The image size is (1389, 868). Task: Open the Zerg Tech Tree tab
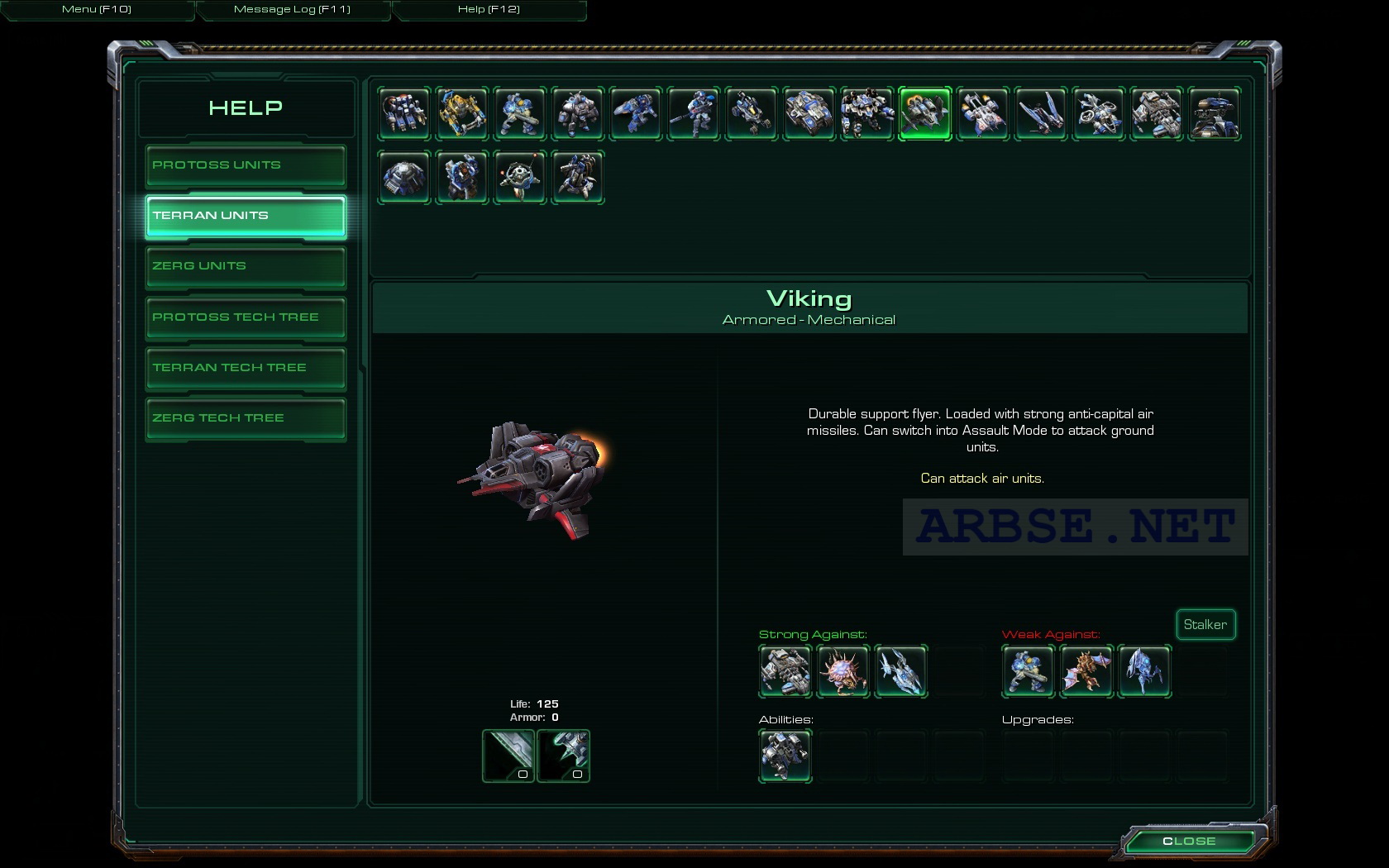pyautogui.click(x=246, y=418)
